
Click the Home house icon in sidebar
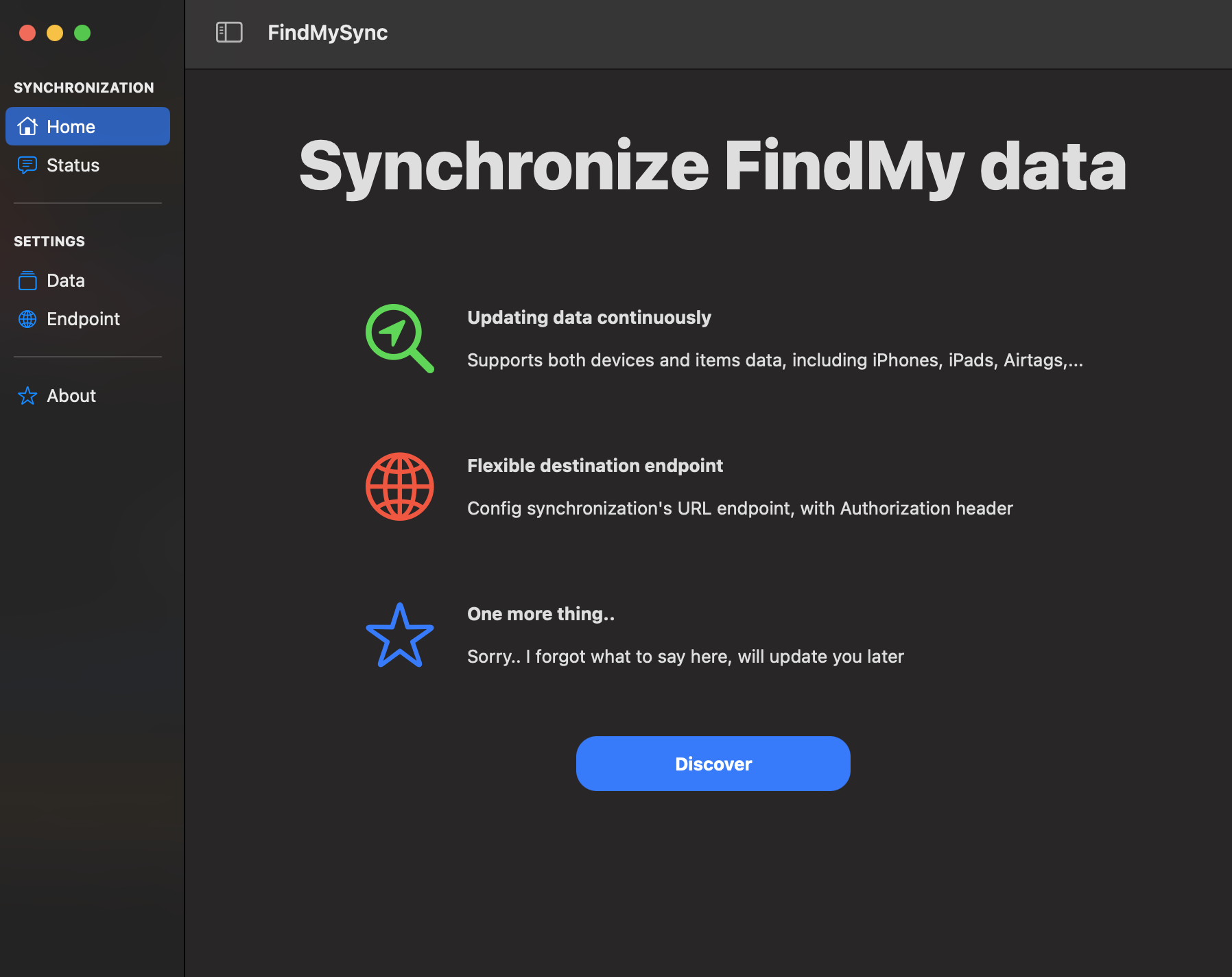pos(27,126)
